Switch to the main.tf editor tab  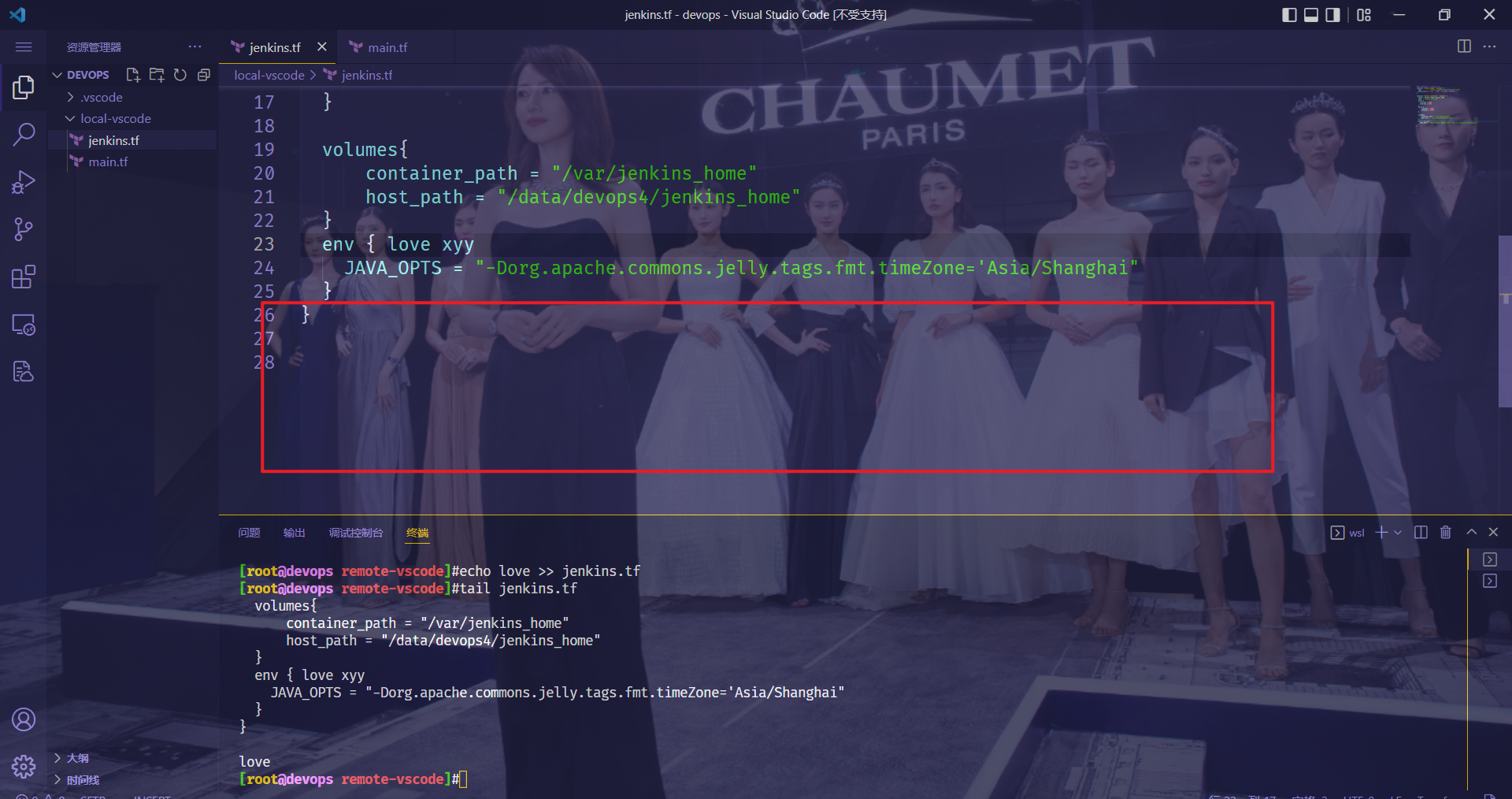(x=387, y=47)
